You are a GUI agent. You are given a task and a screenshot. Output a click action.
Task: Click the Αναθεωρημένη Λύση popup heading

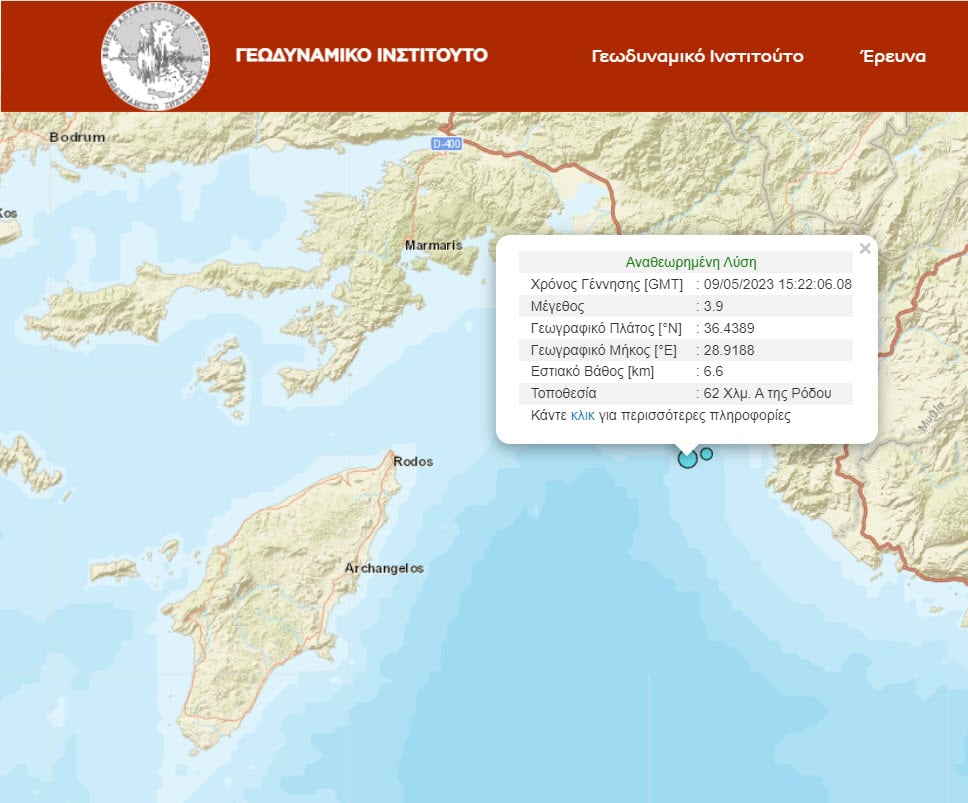point(691,262)
